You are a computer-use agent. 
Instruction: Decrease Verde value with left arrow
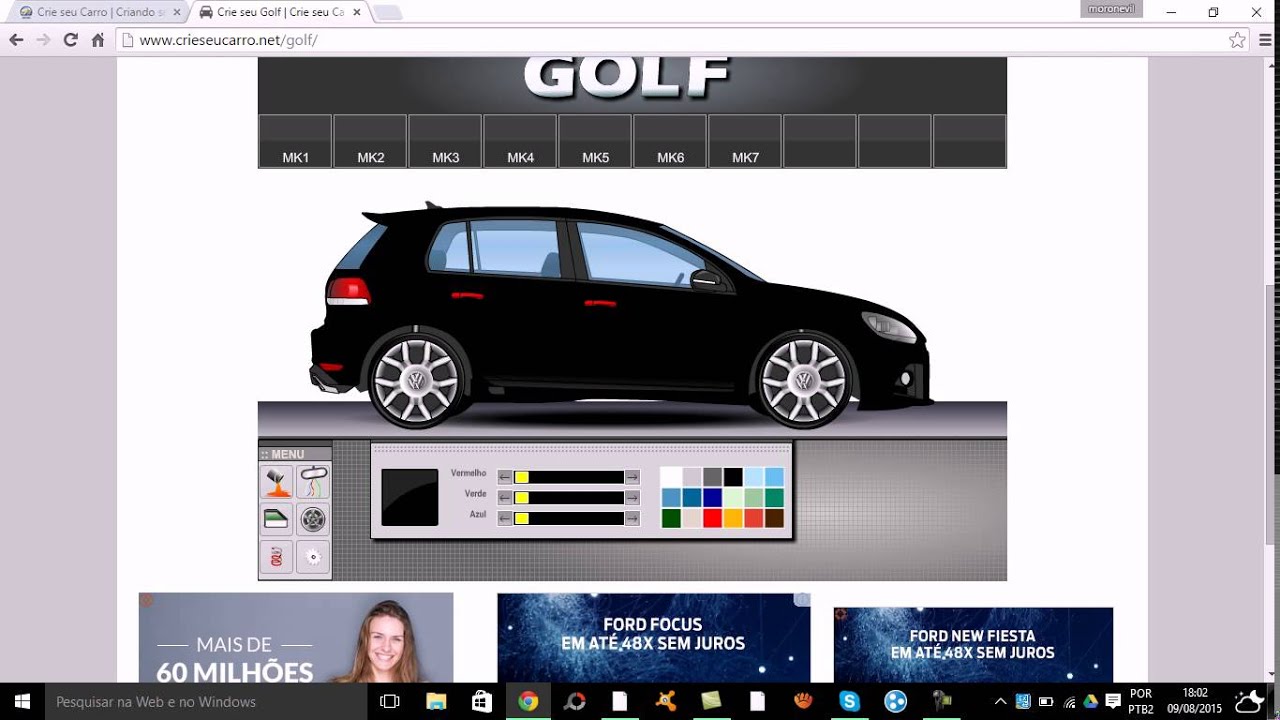(505, 498)
